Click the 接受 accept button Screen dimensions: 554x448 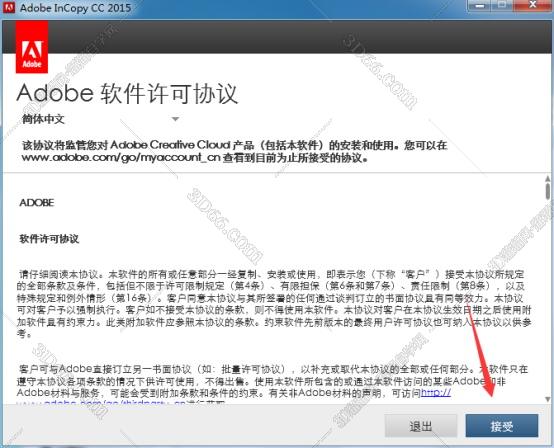click(502, 426)
